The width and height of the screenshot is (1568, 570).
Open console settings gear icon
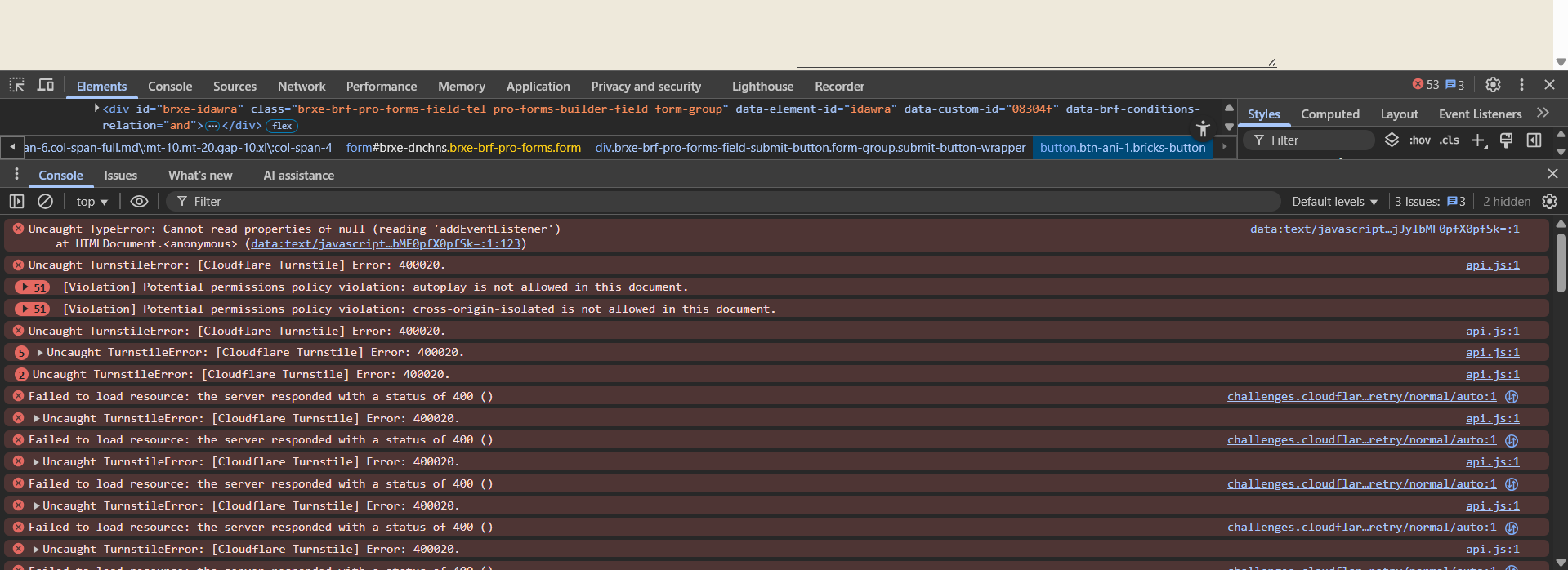click(x=1549, y=202)
